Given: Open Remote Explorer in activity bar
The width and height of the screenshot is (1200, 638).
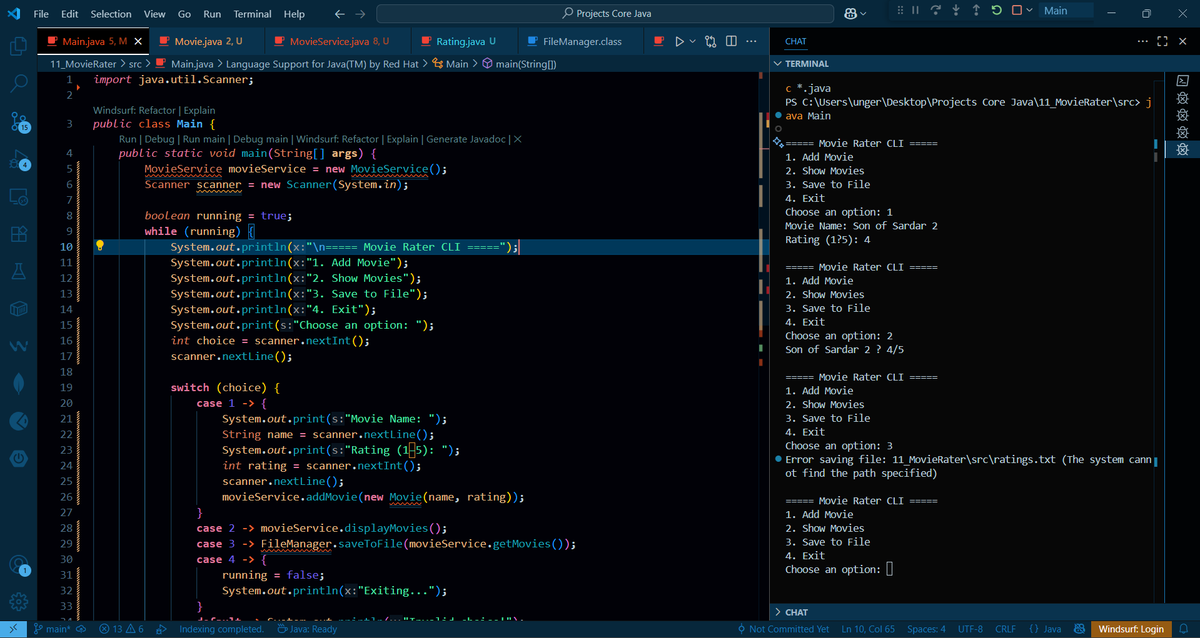Looking at the screenshot, I should click(19, 197).
